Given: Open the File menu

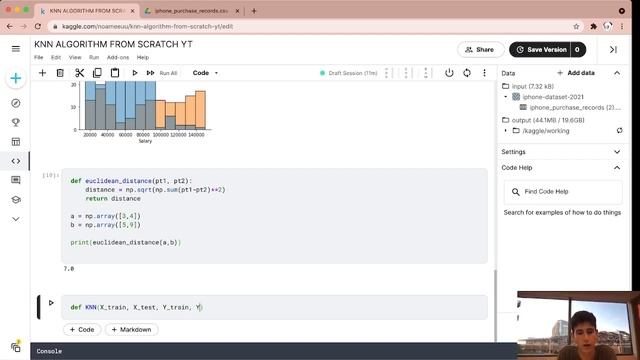Looking at the screenshot, I should pyautogui.click(x=38, y=58).
